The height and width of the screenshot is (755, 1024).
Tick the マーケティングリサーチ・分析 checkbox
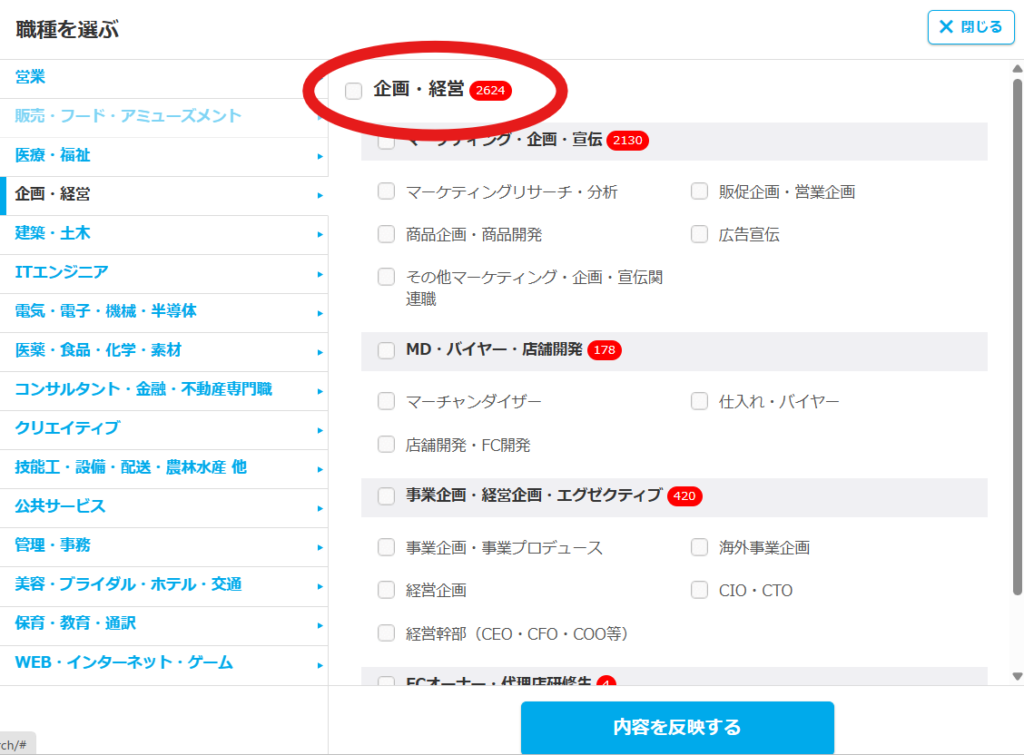click(386, 191)
